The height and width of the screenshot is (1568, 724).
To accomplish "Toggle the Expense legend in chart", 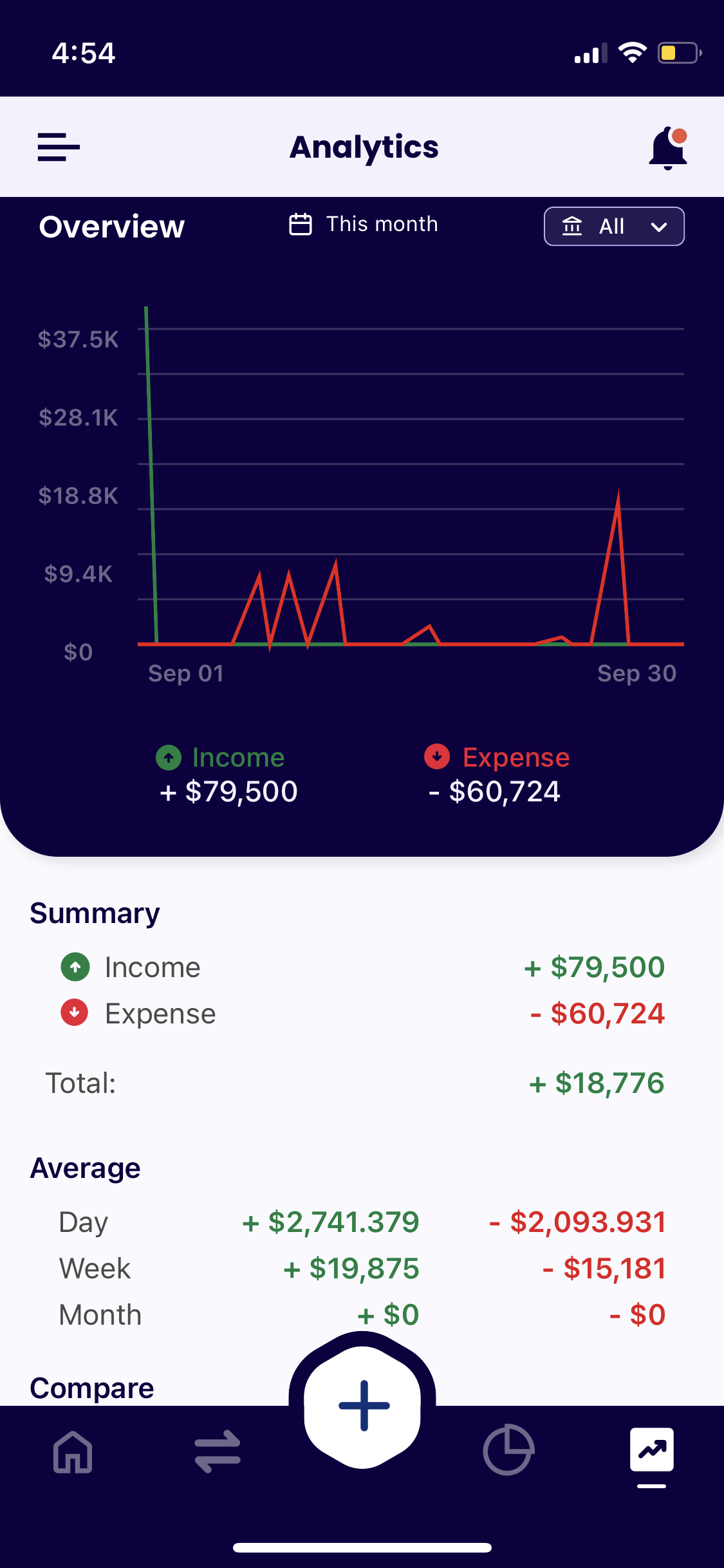I will coord(497,758).
